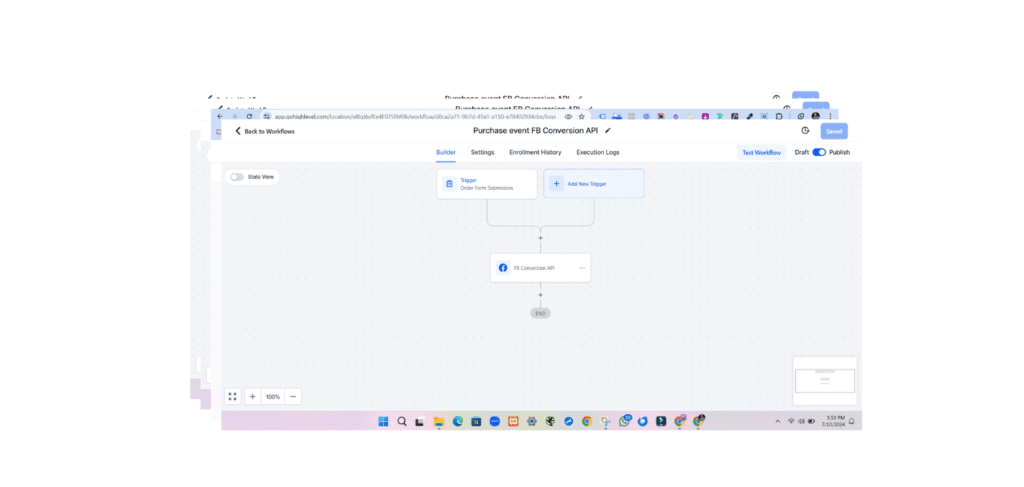This screenshot has height=487, width=1024.
Task: Open Windows taskbar search
Action: click(x=402, y=421)
